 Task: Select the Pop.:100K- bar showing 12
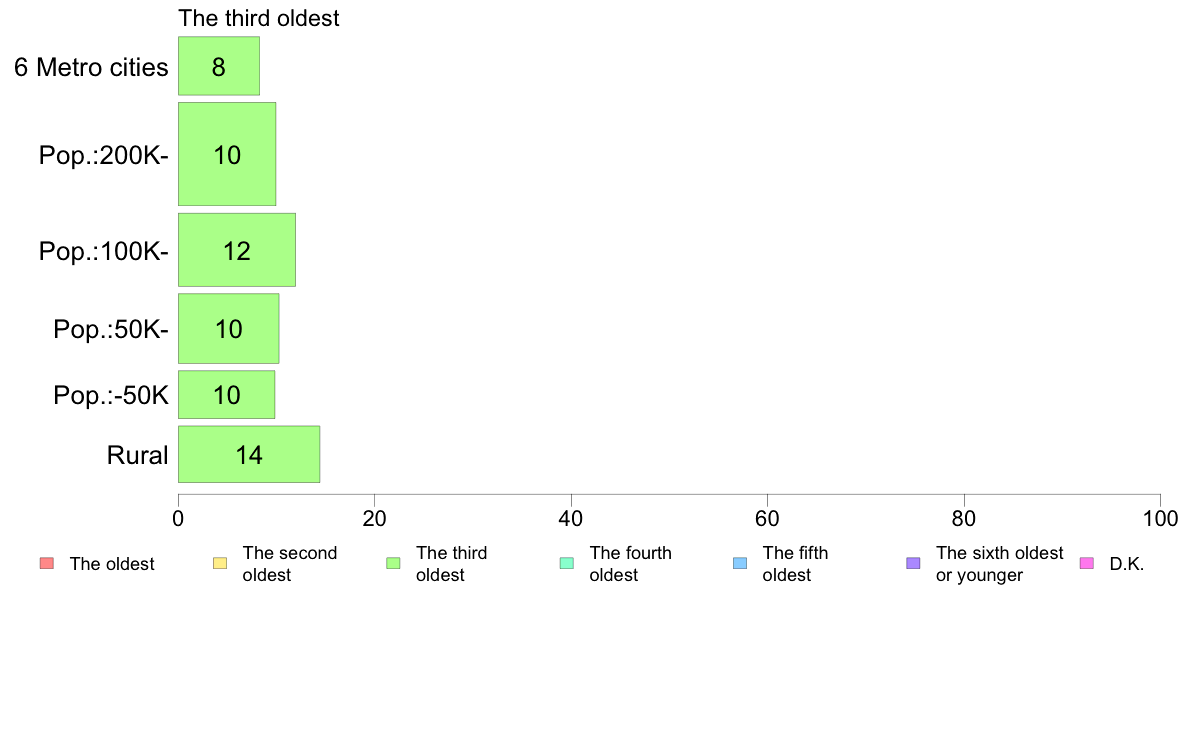(x=237, y=250)
